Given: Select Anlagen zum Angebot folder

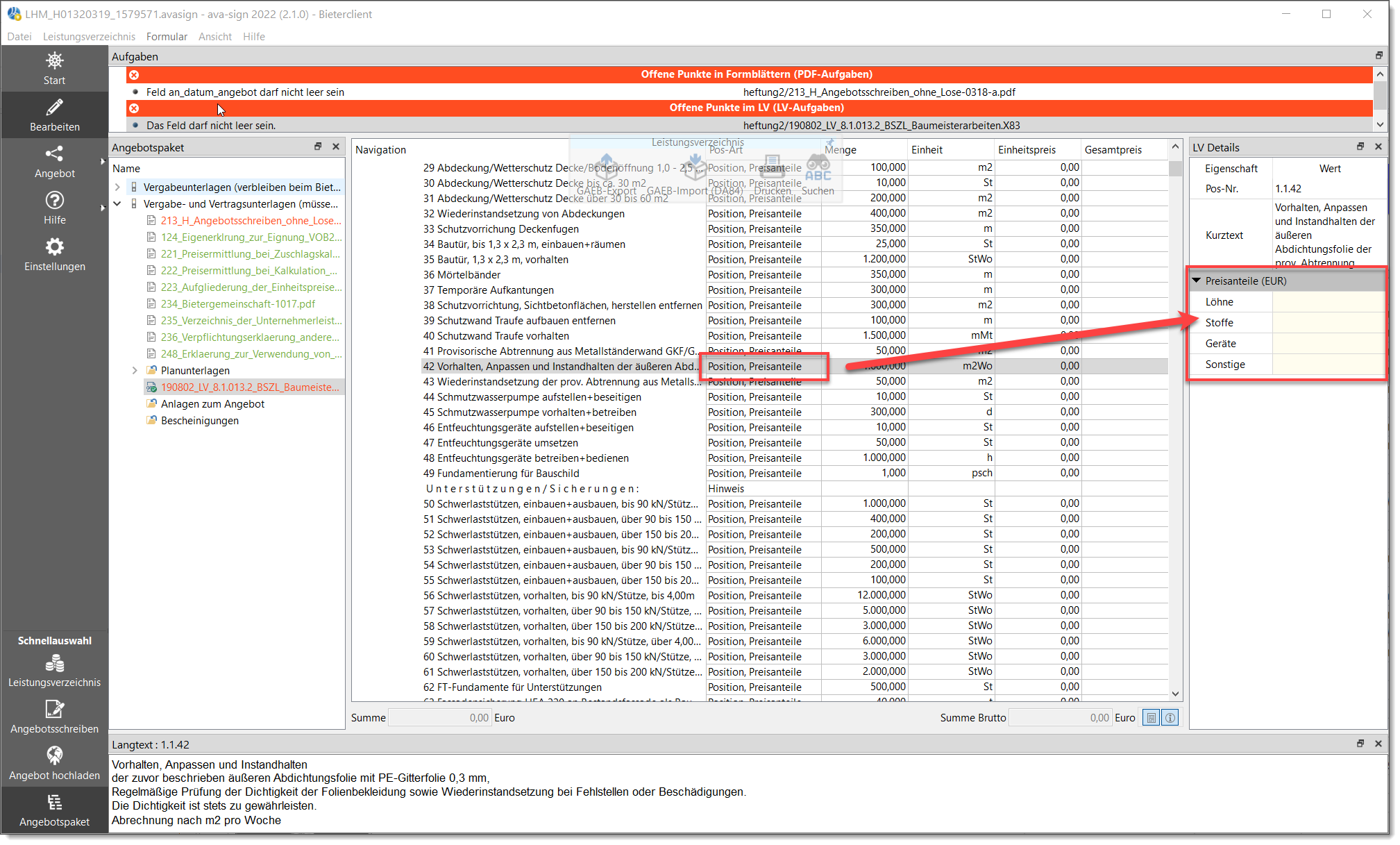Looking at the screenshot, I should pyautogui.click(x=212, y=404).
